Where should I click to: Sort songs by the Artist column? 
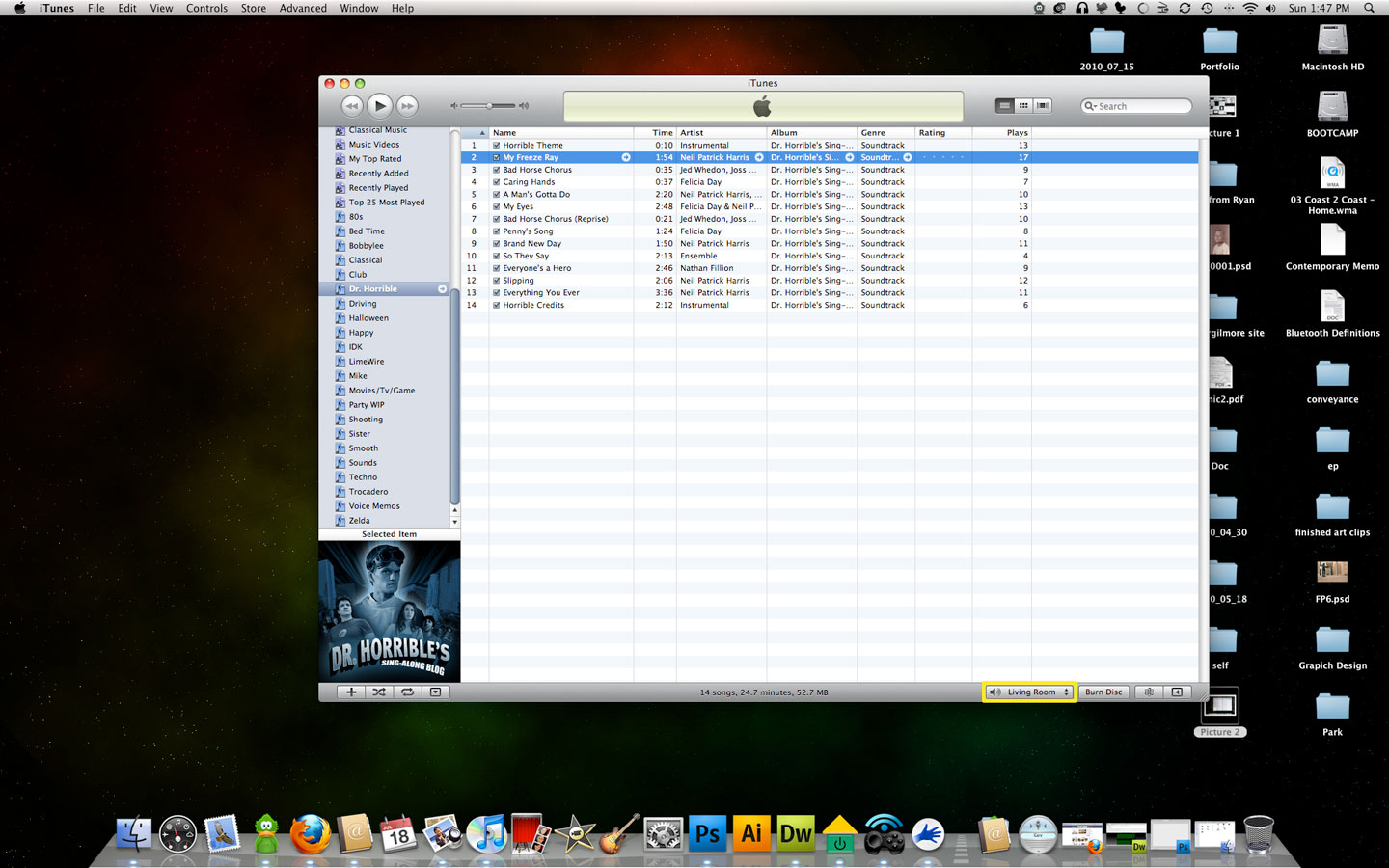pos(722,133)
